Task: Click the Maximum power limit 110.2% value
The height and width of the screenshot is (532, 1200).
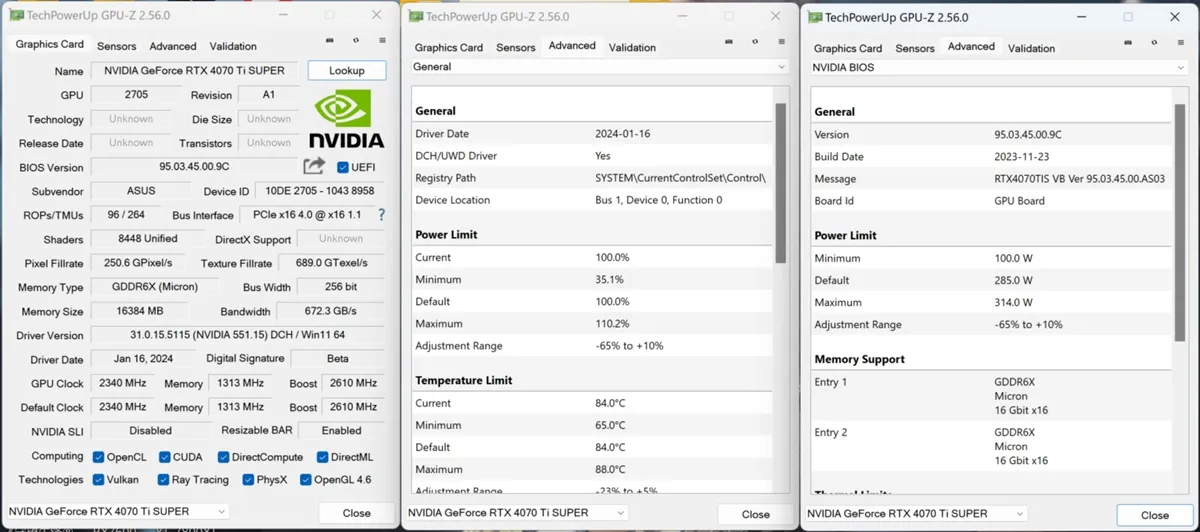Action: (x=613, y=323)
